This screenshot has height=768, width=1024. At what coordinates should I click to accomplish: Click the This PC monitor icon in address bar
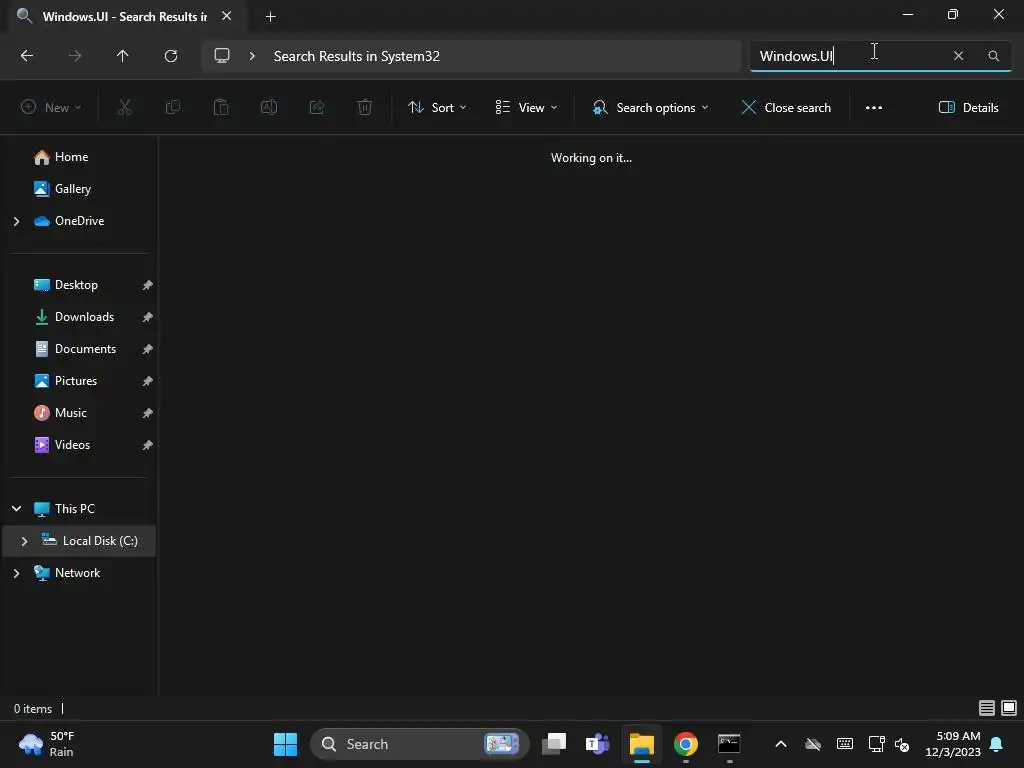click(x=222, y=56)
